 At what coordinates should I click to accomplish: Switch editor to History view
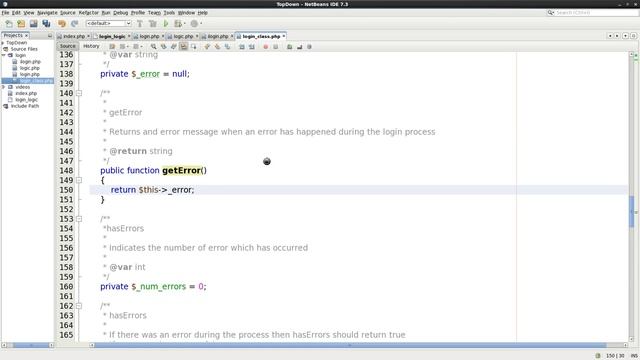91,46
